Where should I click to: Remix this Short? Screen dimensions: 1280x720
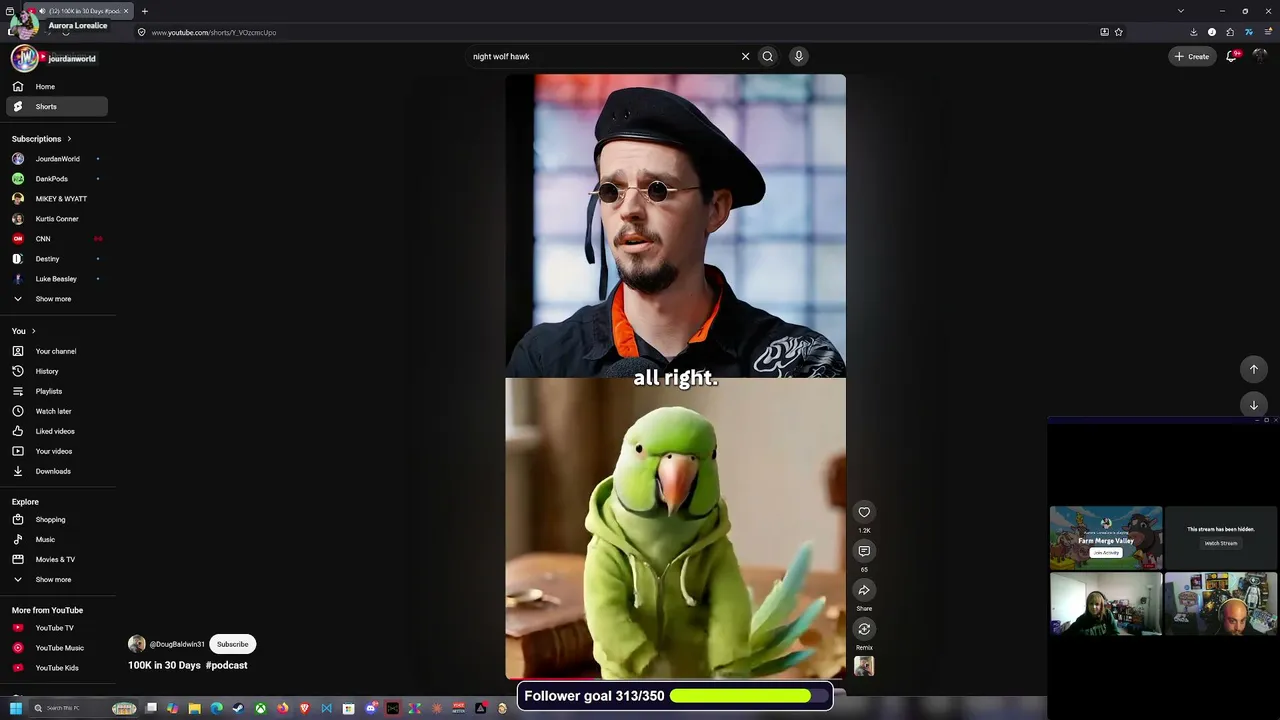(864, 629)
